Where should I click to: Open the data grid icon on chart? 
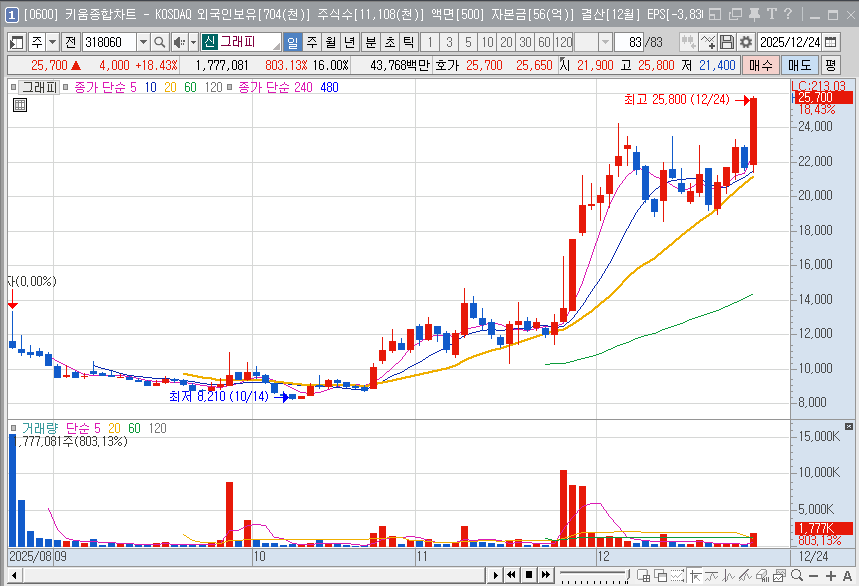(20, 105)
